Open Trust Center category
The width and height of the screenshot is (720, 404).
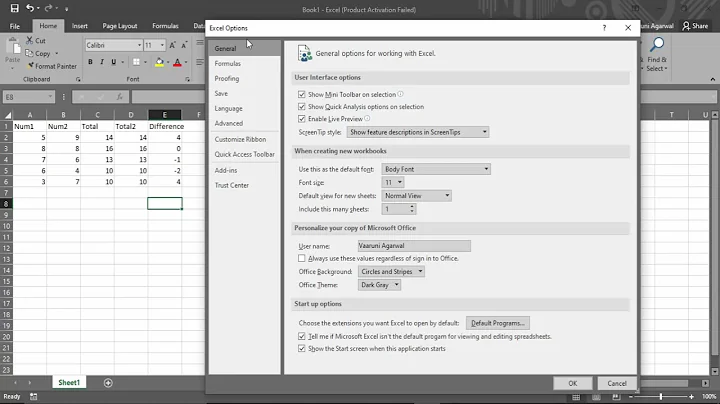coord(231,185)
